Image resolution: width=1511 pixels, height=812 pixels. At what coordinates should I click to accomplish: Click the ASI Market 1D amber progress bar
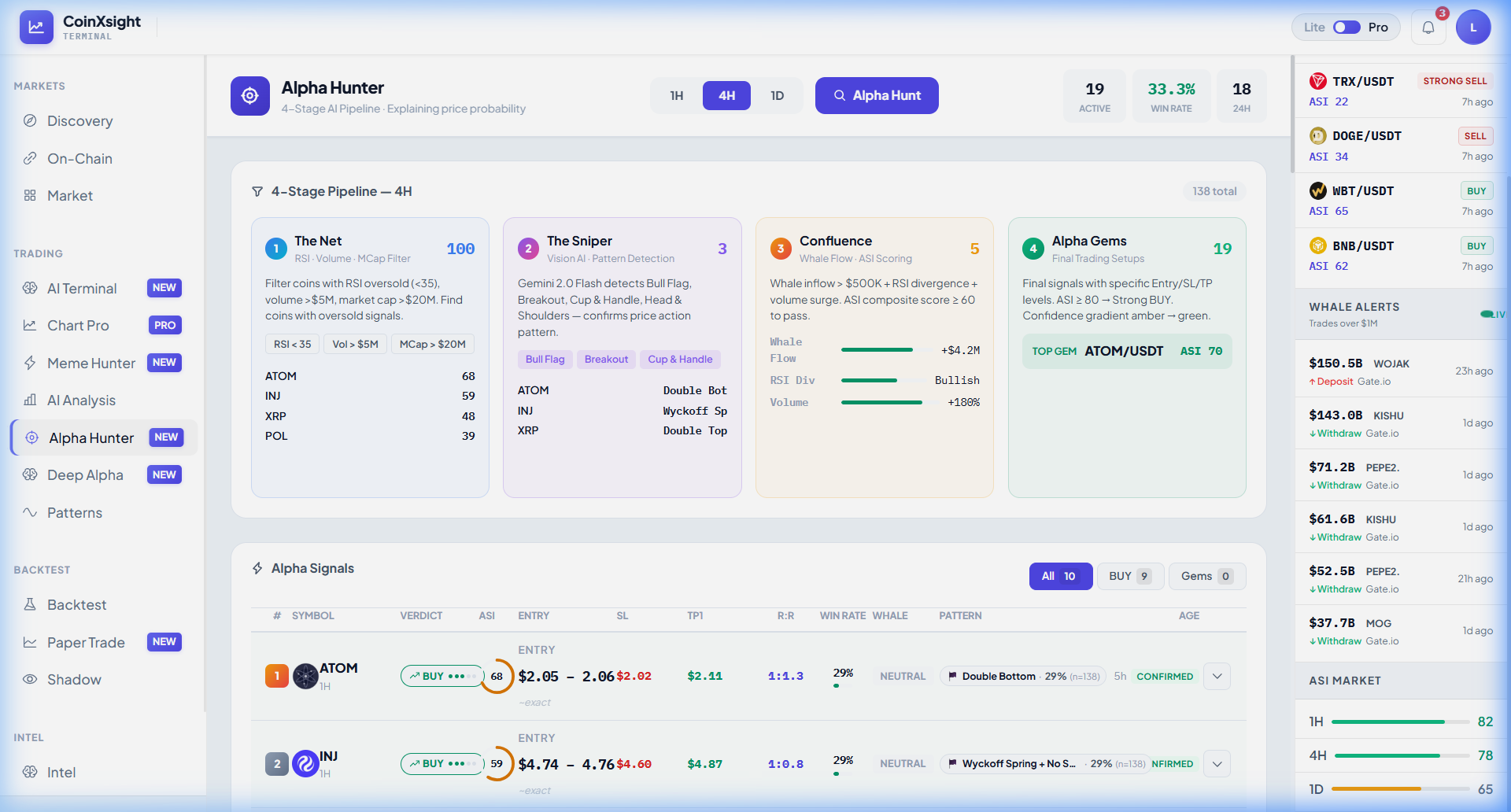pos(1400,788)
